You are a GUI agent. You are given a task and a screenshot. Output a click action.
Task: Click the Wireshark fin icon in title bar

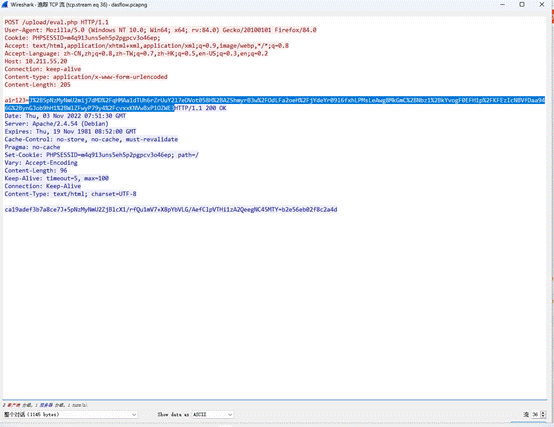5,5
